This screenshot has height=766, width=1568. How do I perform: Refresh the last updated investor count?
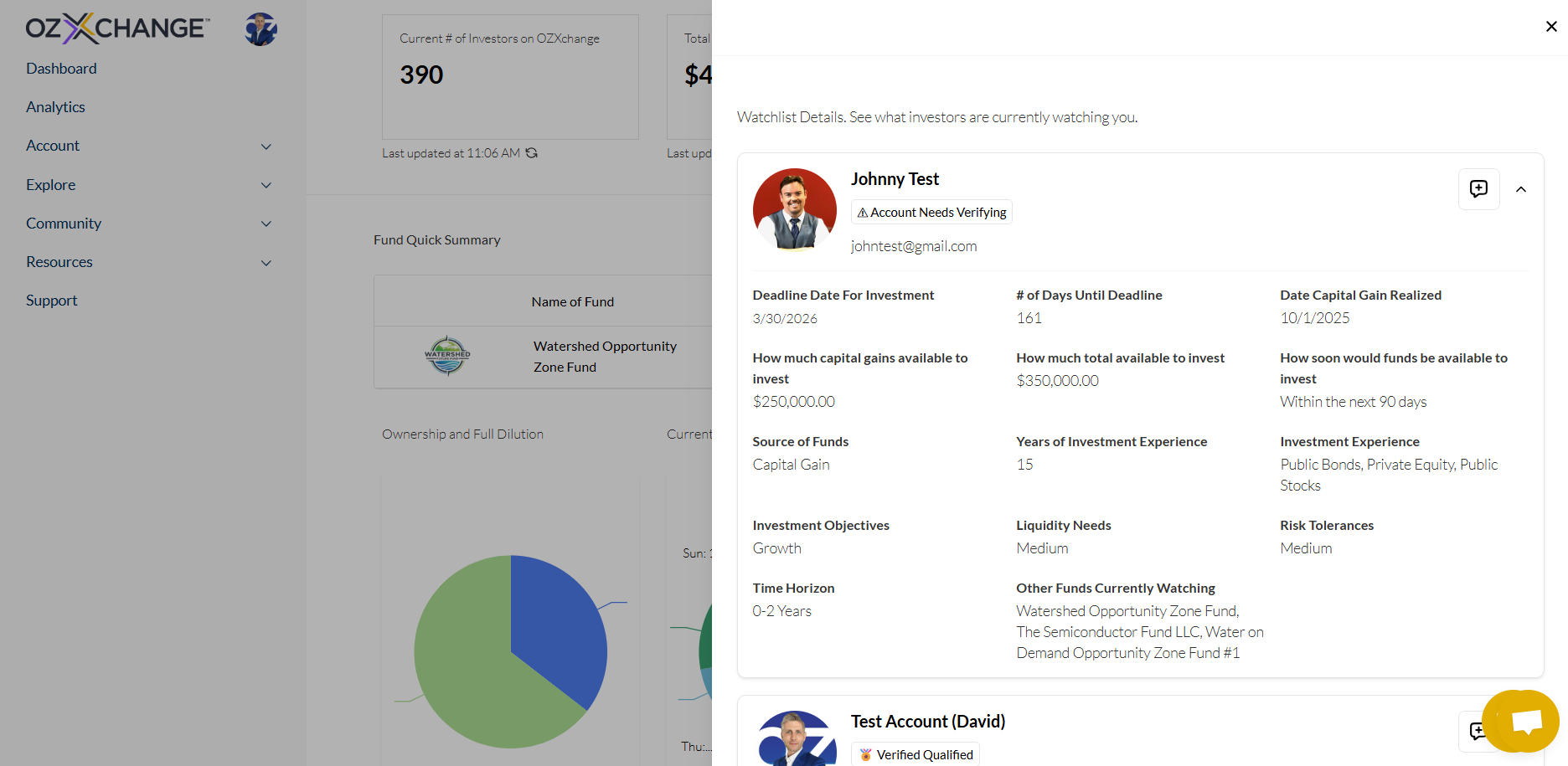532,153
